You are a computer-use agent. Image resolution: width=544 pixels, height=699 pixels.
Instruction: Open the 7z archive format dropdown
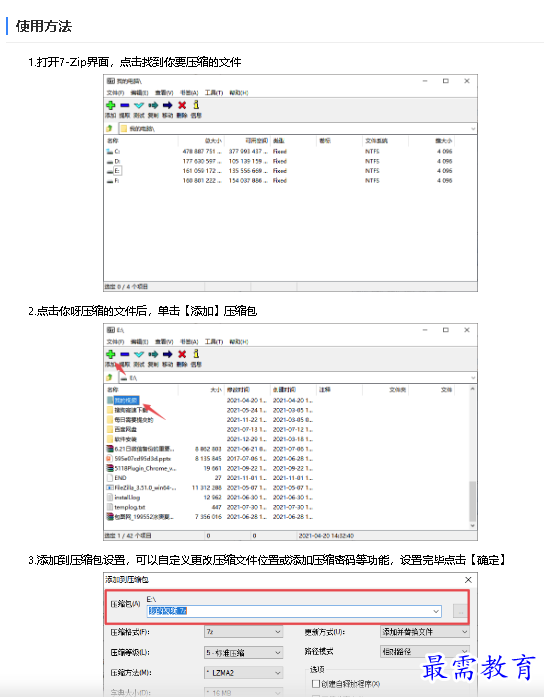pos(243,632)
